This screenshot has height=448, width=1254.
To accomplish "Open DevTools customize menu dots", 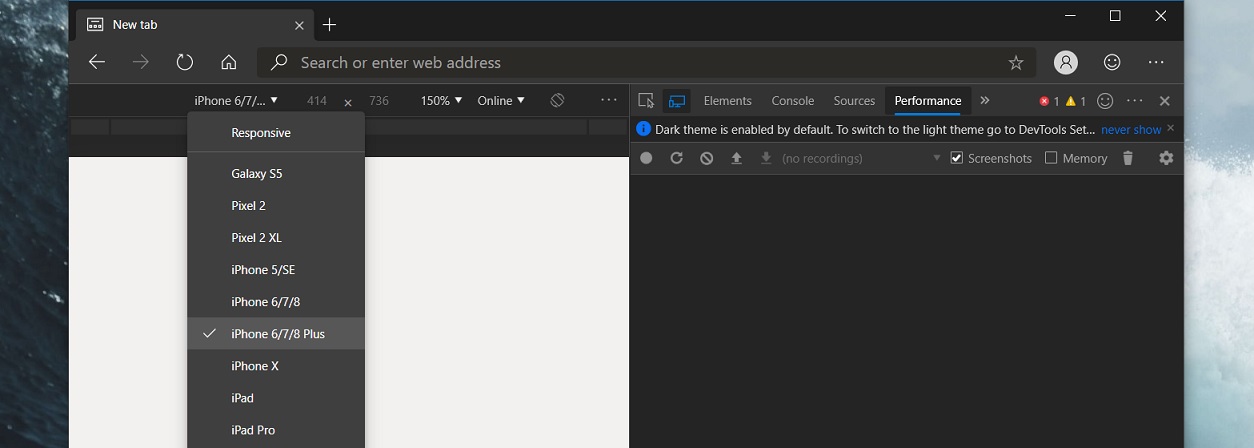I will coord(1135,101).
